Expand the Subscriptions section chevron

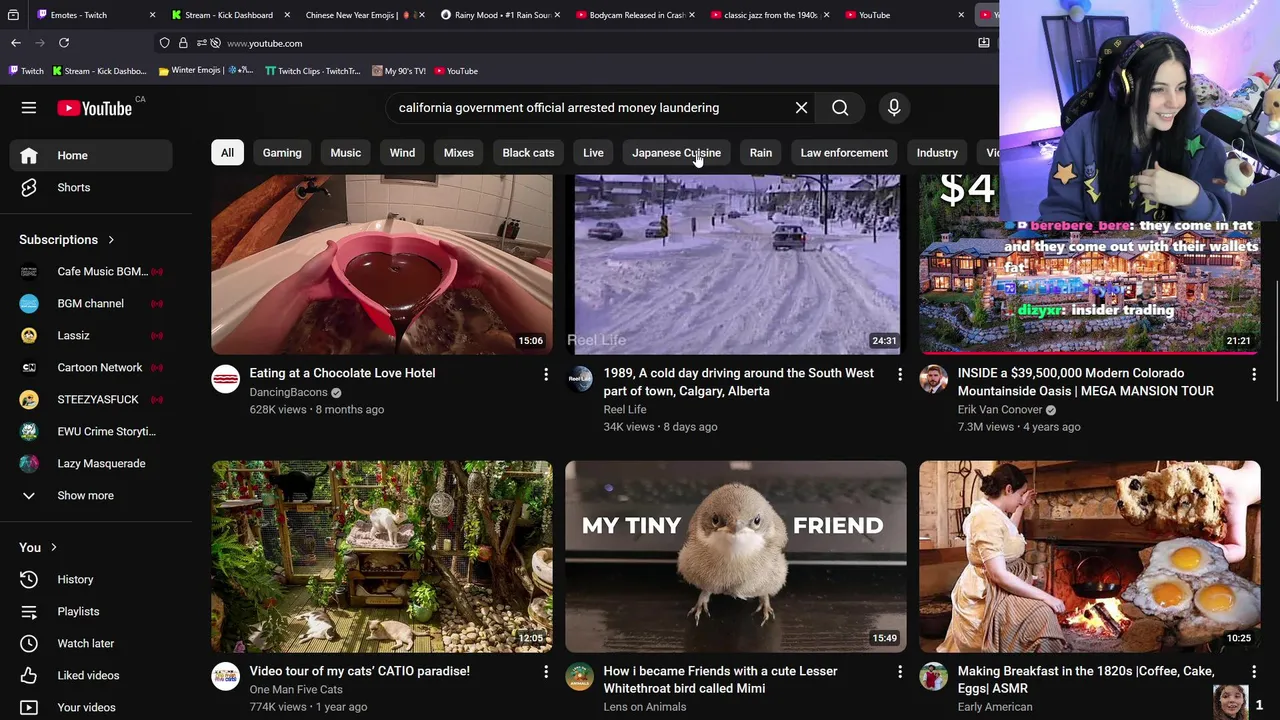tap(111, 240)
